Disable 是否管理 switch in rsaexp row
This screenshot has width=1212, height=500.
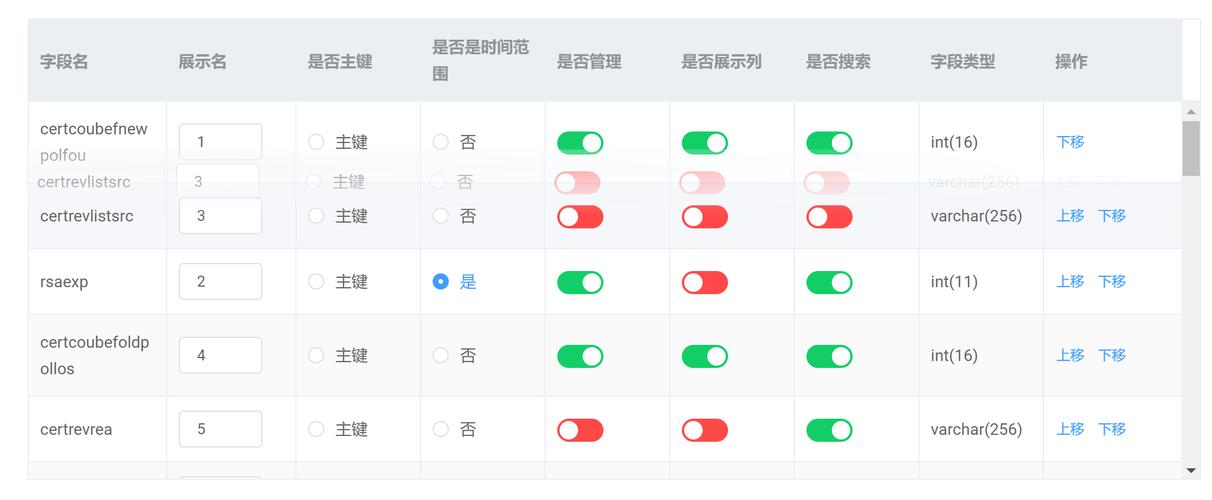(580, 283)
